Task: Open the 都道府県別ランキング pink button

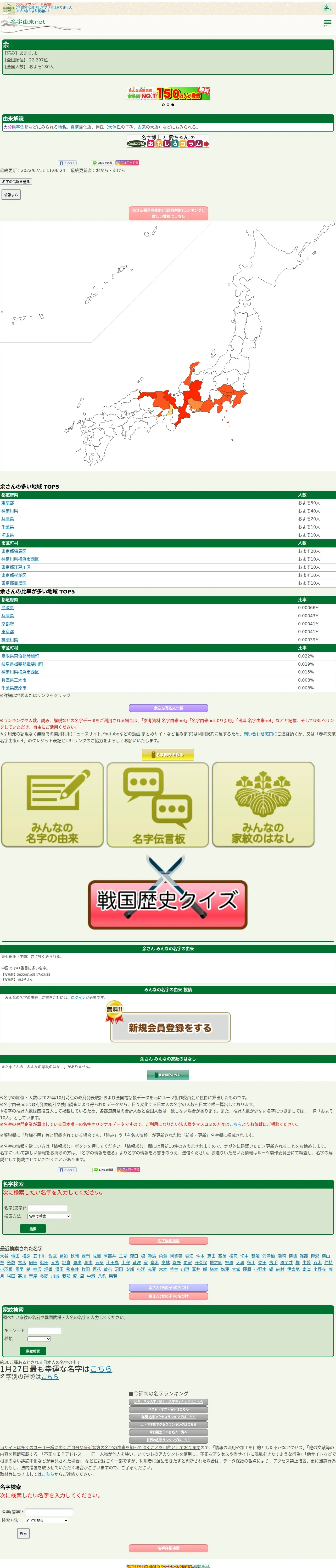Action: [168, 213]
